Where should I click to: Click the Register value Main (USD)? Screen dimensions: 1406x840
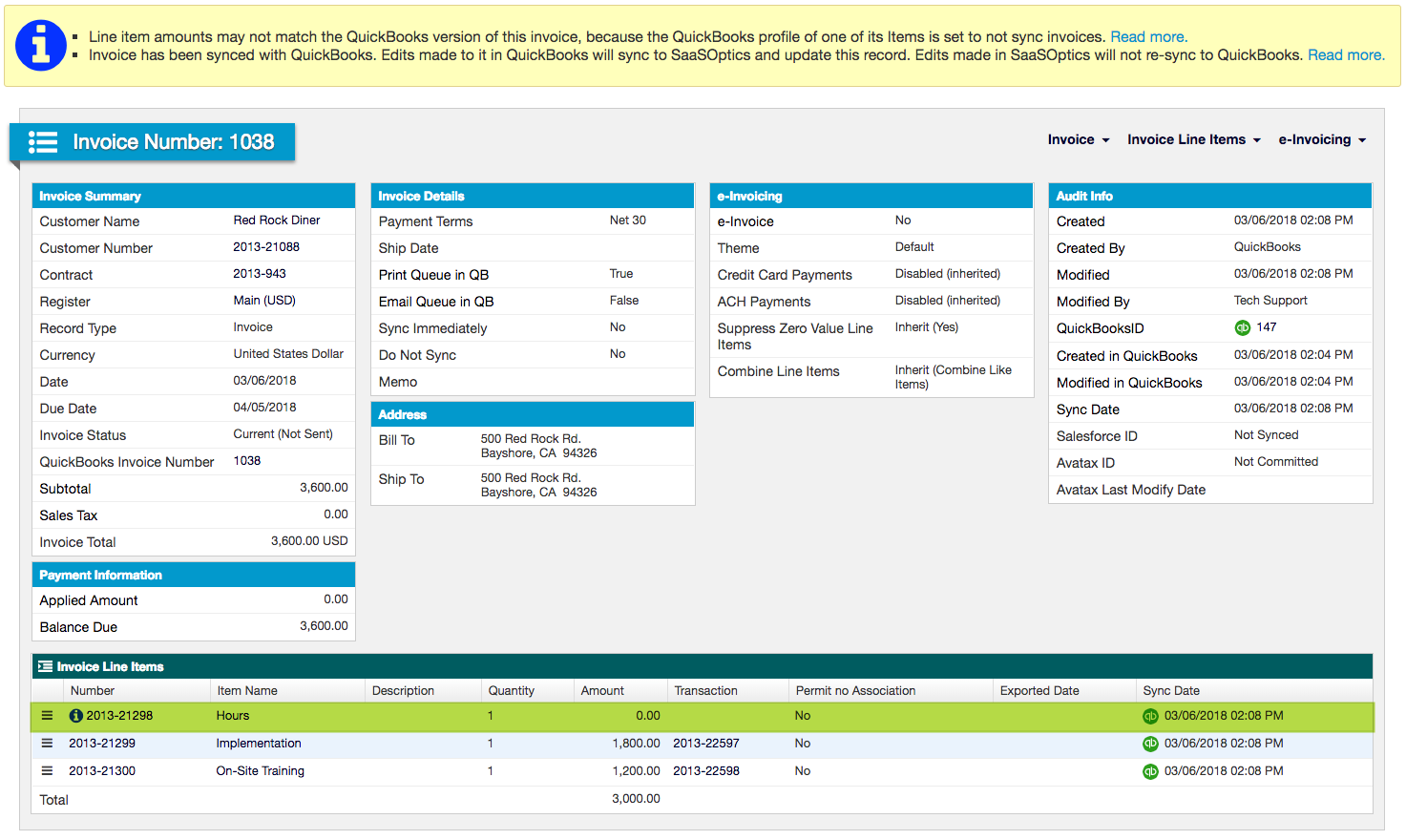(x=264, y=300)
